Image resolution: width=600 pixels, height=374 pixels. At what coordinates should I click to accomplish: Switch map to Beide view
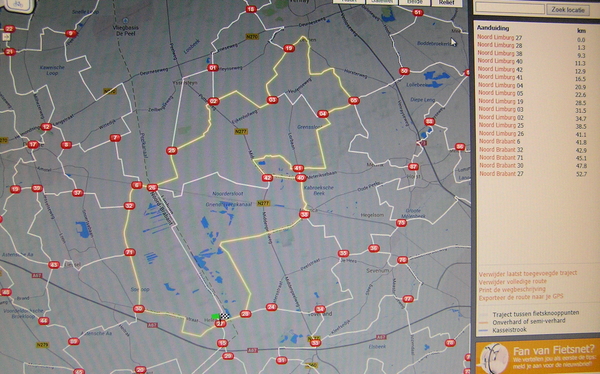(x=413, y=2)
